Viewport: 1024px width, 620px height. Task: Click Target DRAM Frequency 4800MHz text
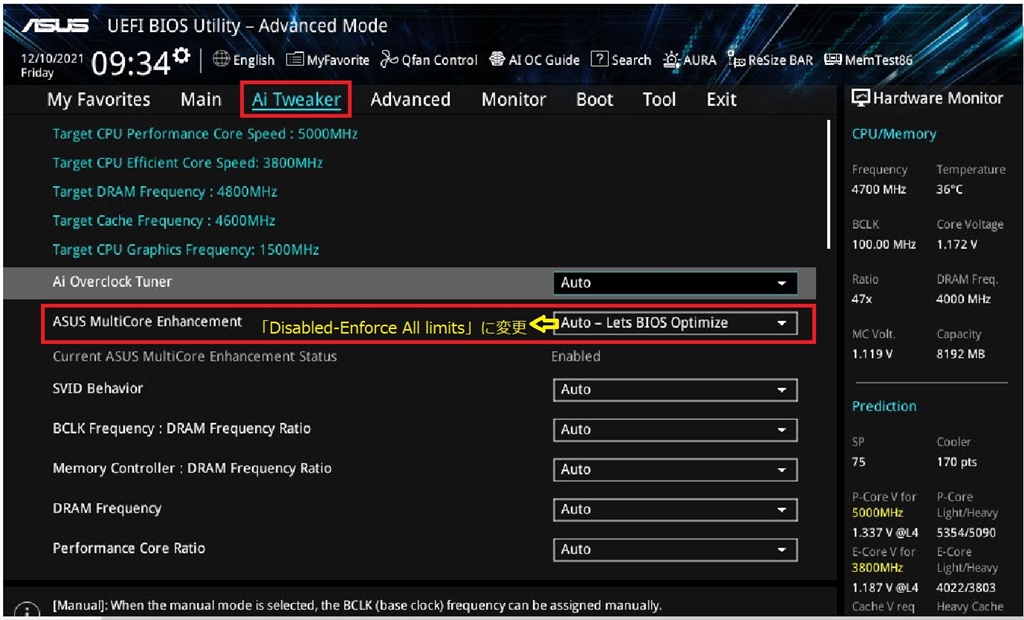click(x=165, y=191)
